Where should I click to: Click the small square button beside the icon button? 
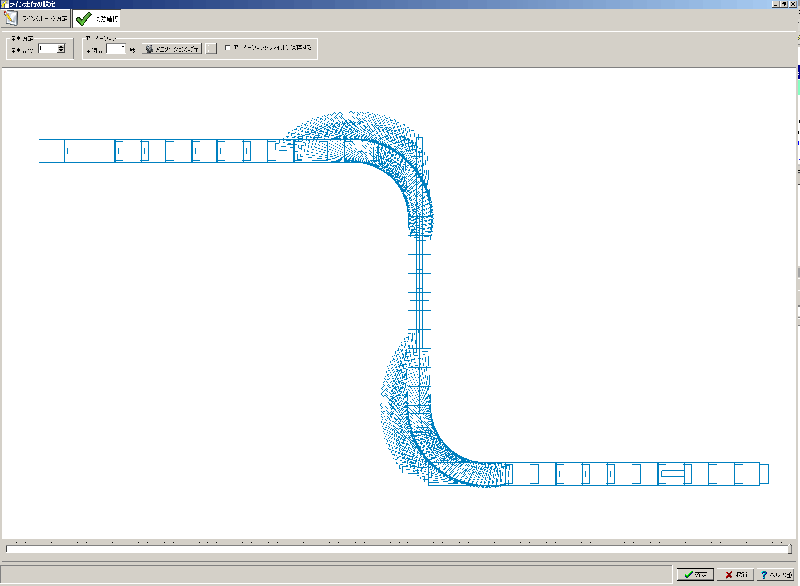[x=212, y=49]
